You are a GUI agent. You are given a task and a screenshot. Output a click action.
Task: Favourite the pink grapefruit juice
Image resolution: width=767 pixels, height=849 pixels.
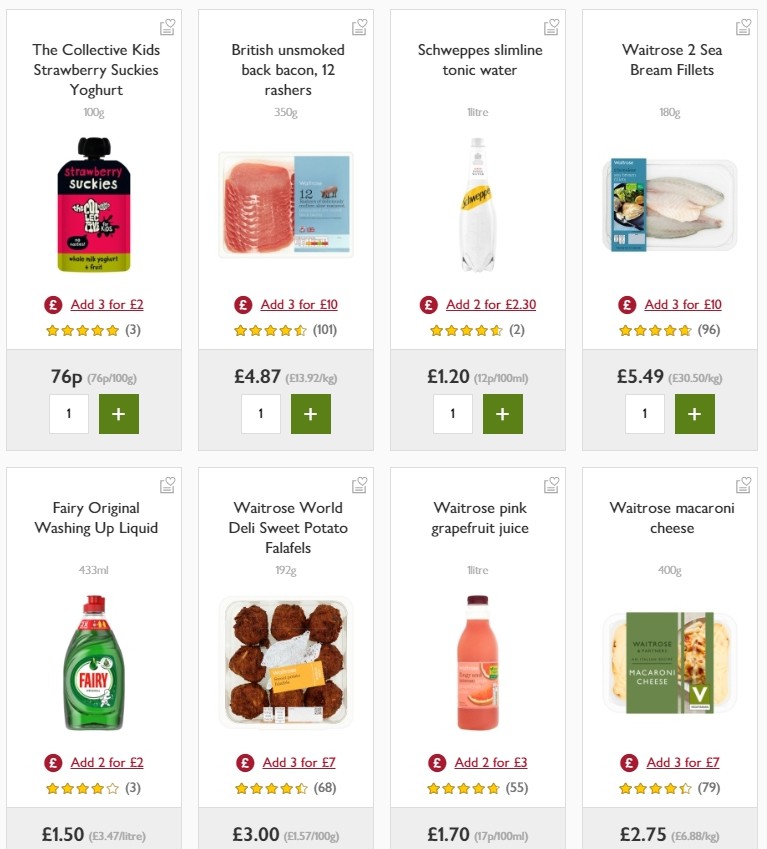[551, 484]
